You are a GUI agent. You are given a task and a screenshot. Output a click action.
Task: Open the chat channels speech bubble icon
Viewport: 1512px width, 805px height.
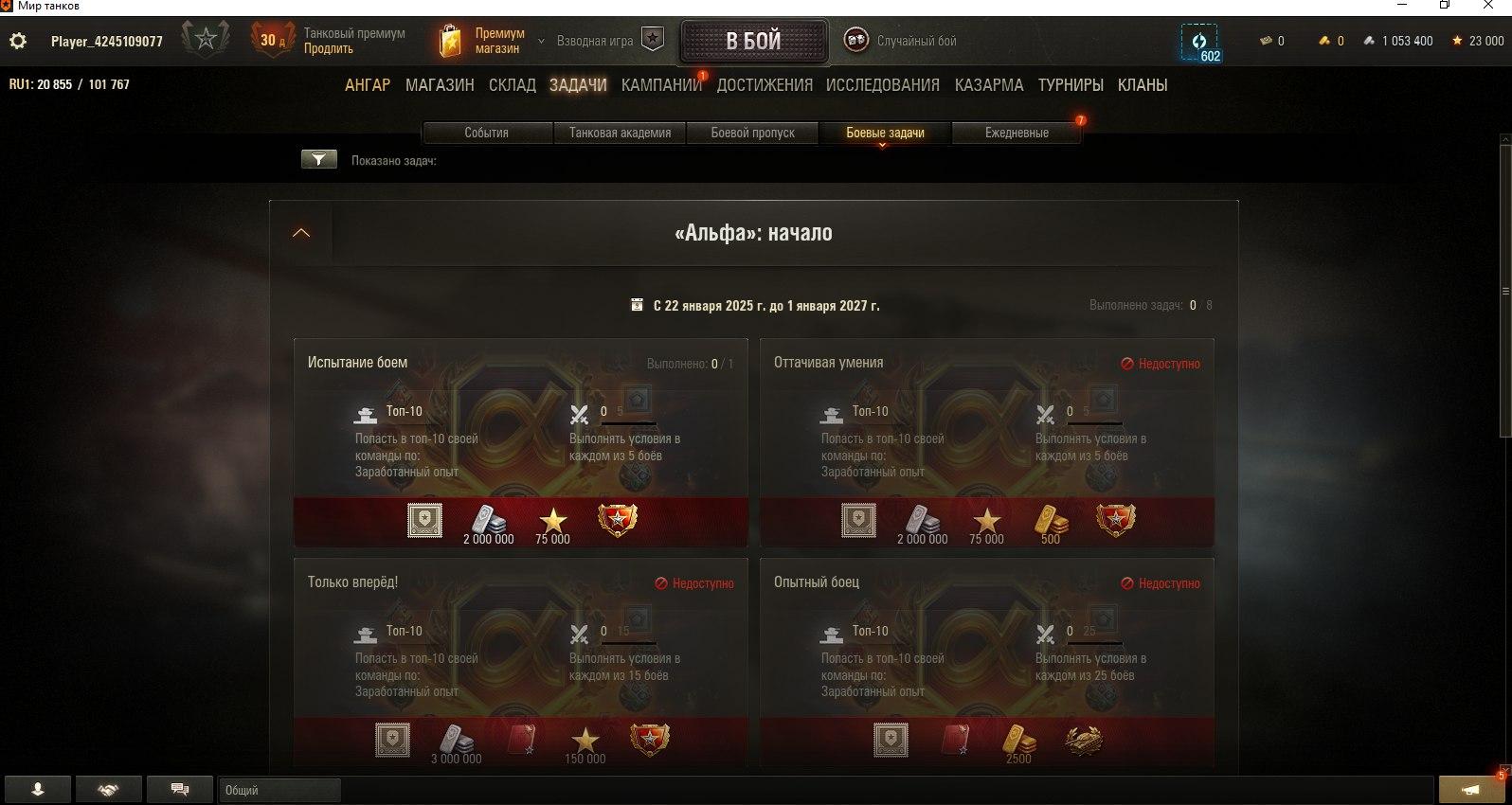click(x=179, y=789)
